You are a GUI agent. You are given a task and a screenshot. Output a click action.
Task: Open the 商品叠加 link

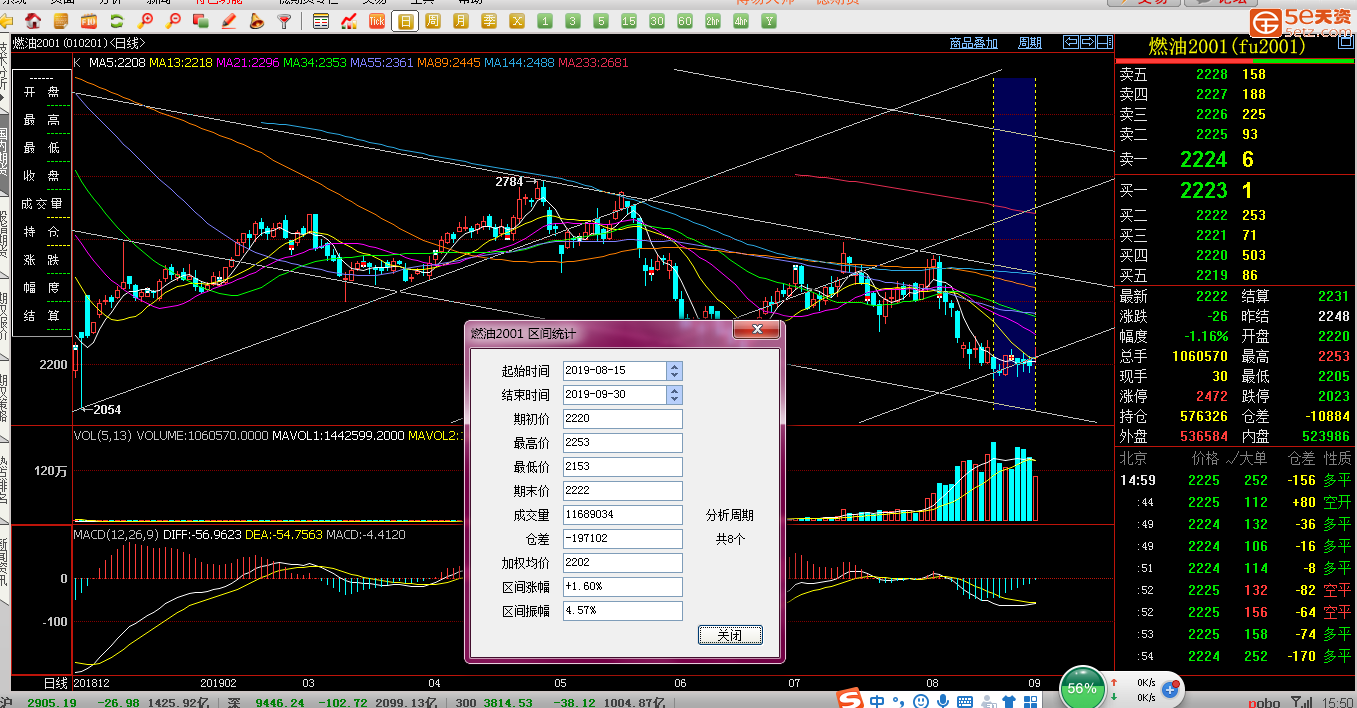(974, 43)
